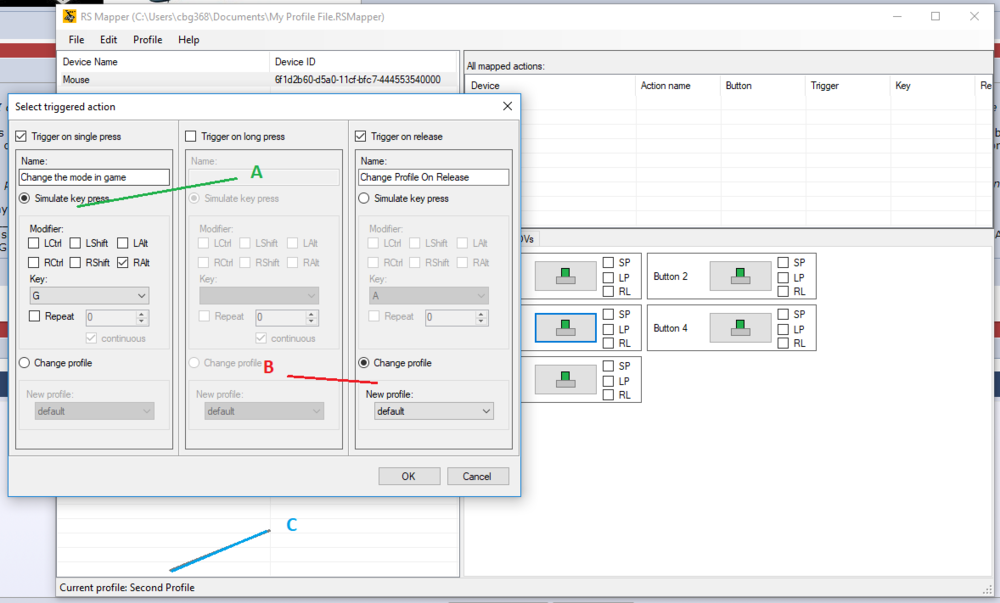Toggle Trigger on single press checkbox
This screenshot has width=1000, height=603.
click(x=21, y=136)
